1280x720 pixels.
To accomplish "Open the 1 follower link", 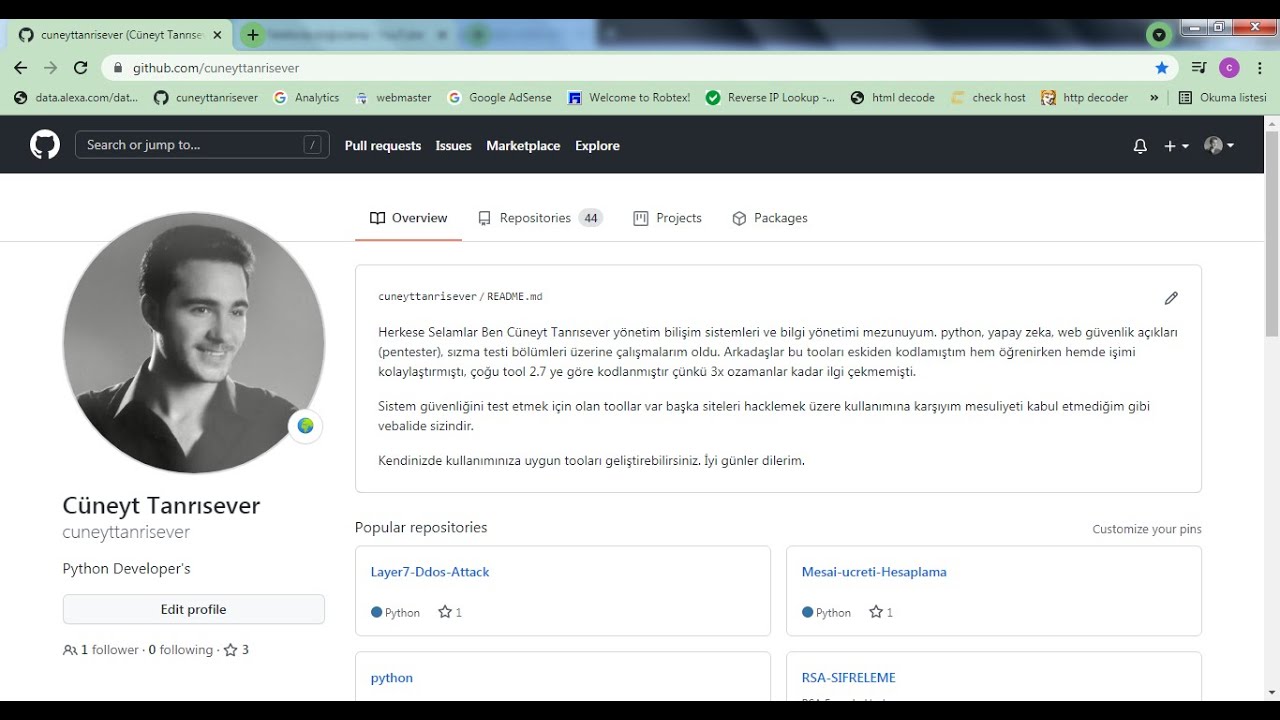I will click(x=100, y=650).
